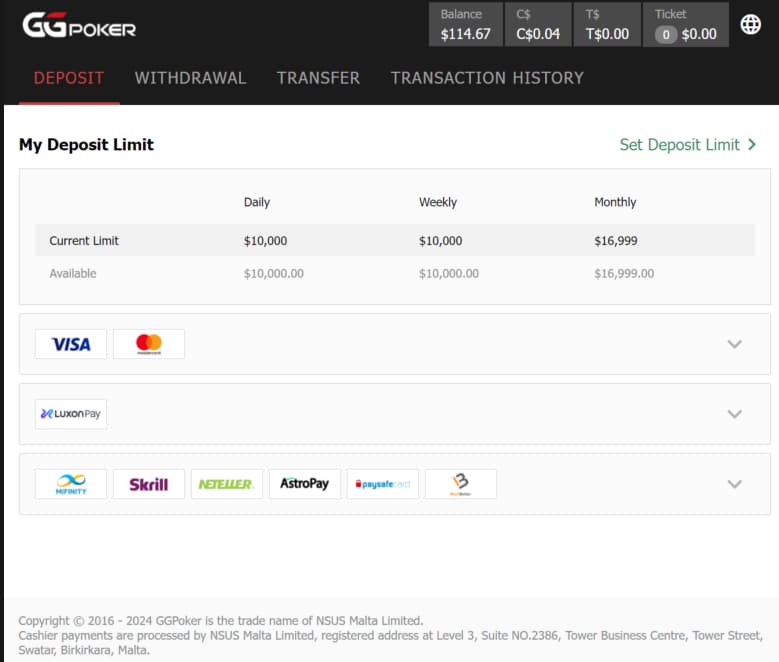The height and width of the screenshot is (662, 779).
Task: Open the Transfer tab
Action: pos(318,78)
